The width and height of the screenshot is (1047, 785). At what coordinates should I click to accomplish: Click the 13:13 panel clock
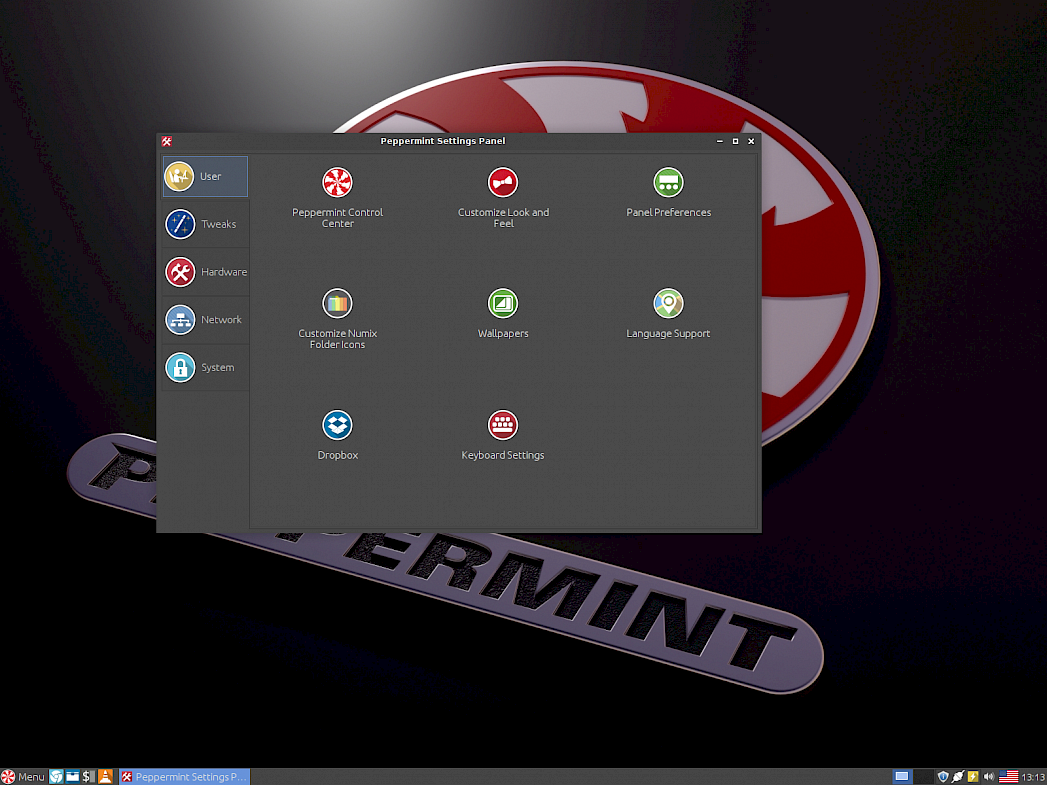[x=1033, y=776]
